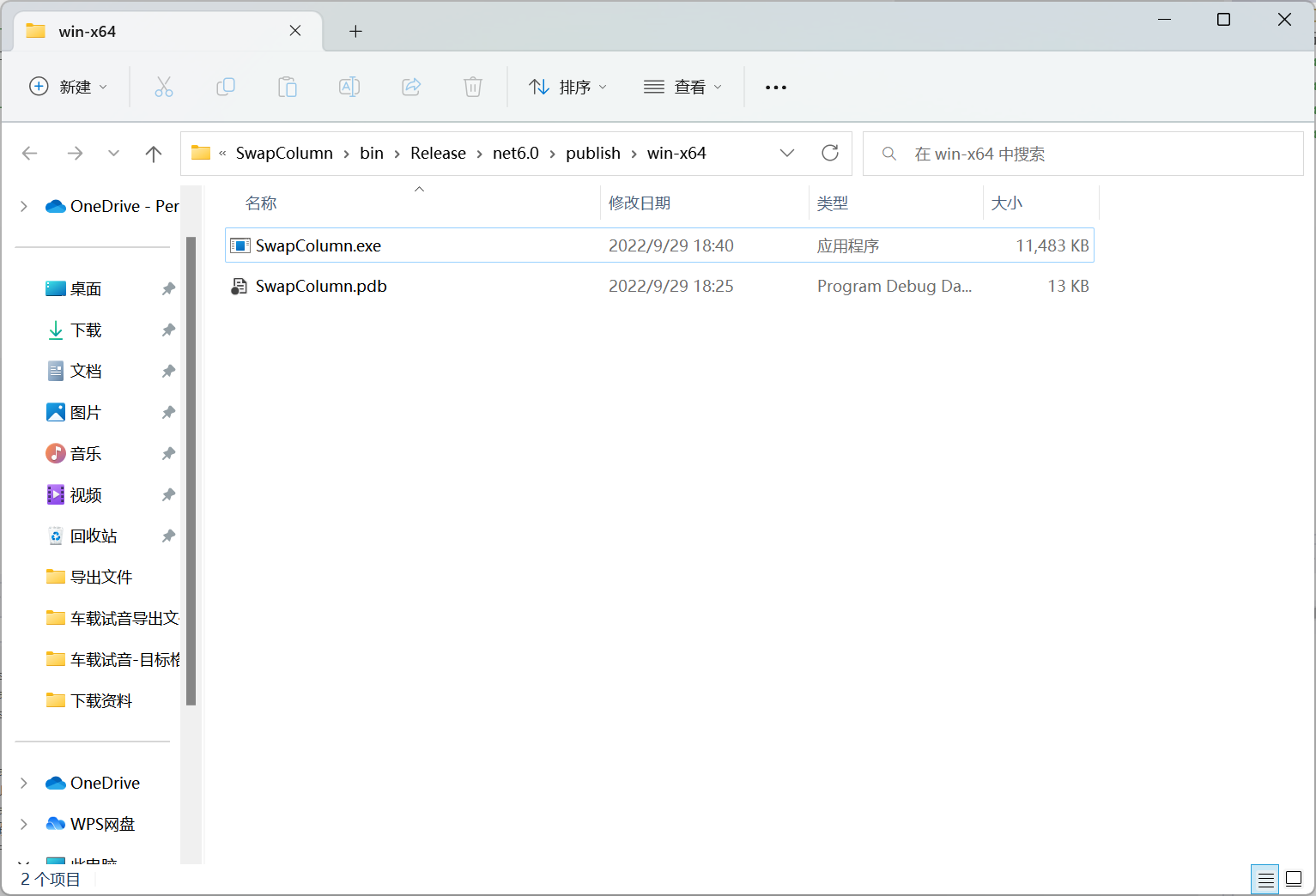Image resolution: width=1316 pixels, height=896 pixels.
Task: Open address bar history dropdown
Action: [787, 153]
